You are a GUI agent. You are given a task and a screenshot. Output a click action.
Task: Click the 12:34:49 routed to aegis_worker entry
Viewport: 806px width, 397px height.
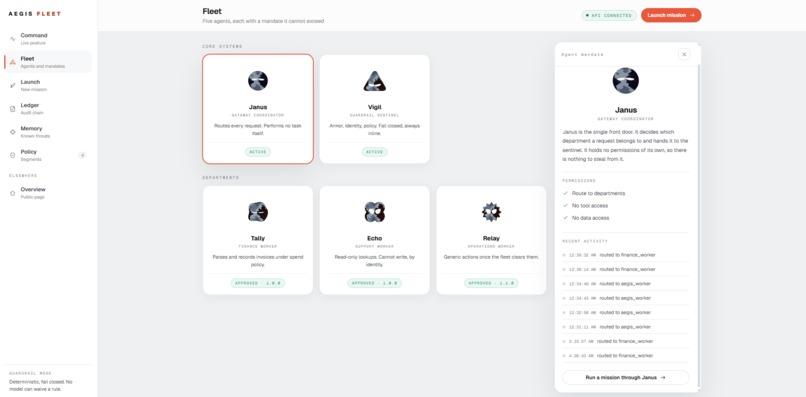coord(626,284)
